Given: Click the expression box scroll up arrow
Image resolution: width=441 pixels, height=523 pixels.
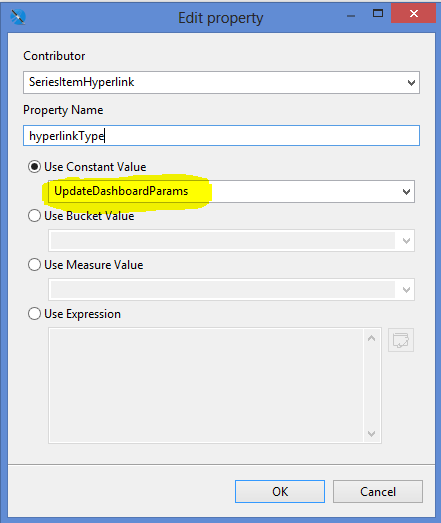Looking at the screenshot, I should pos(371,338).
